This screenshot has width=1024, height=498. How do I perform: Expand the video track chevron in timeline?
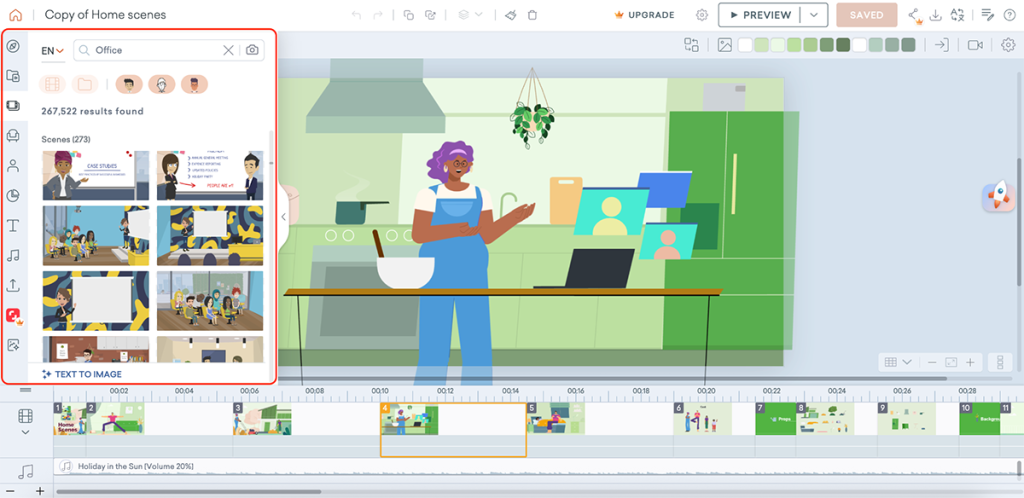point(25,432)
